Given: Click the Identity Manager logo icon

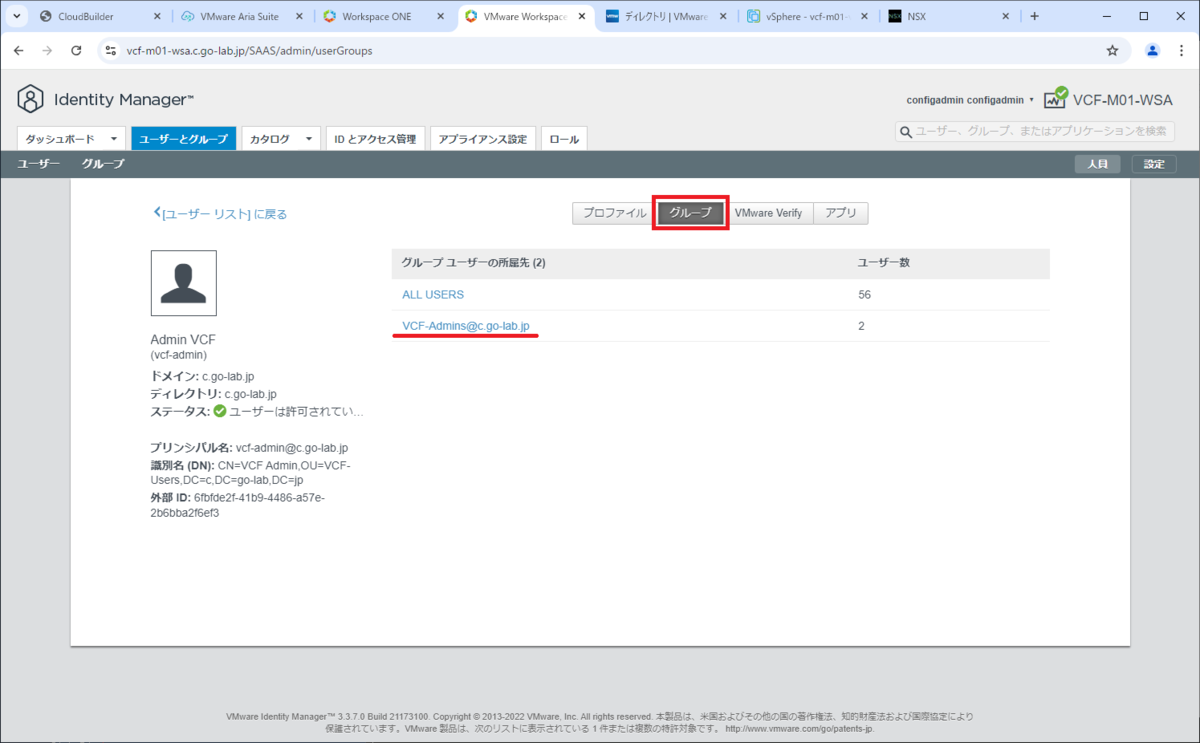Looking at the screenshot, I should pos(31,99).
